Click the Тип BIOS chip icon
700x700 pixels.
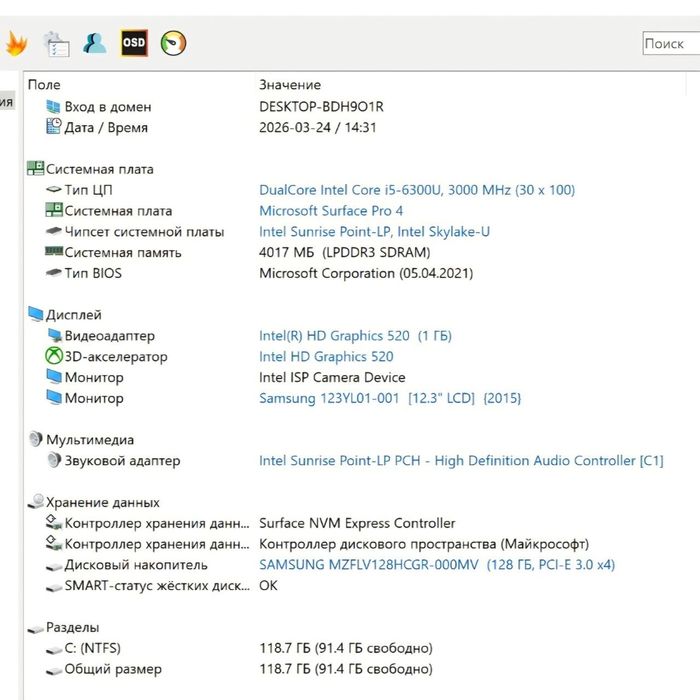tap(54, 272)
